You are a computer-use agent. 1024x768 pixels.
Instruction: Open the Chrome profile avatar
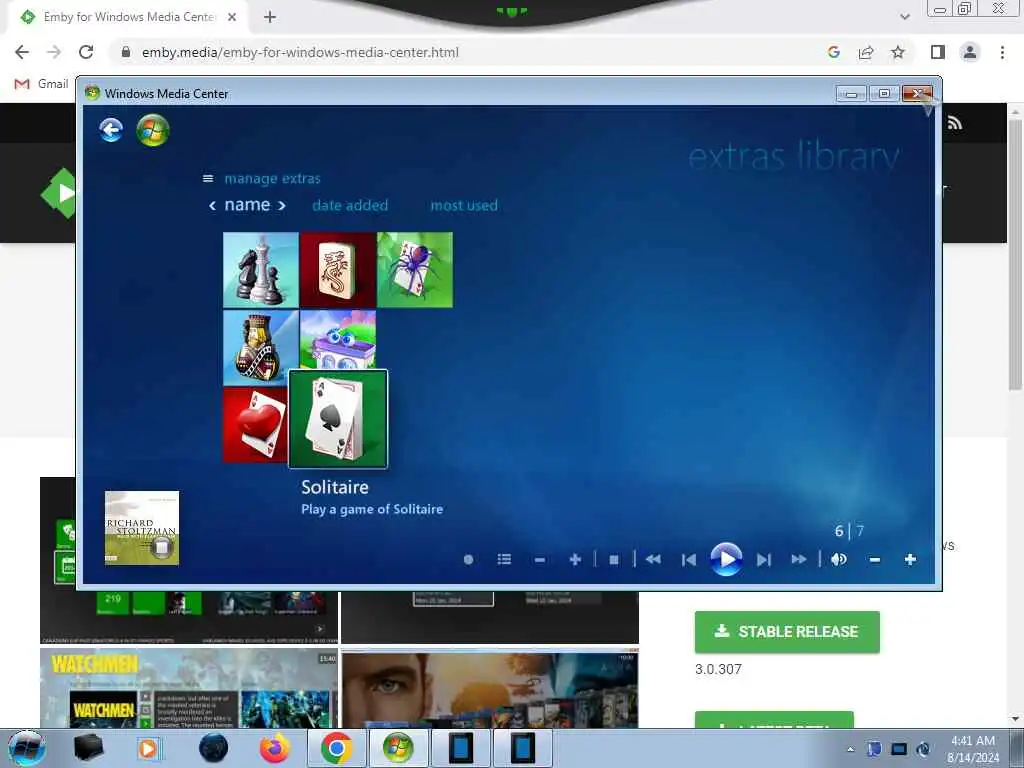[970, 52]
